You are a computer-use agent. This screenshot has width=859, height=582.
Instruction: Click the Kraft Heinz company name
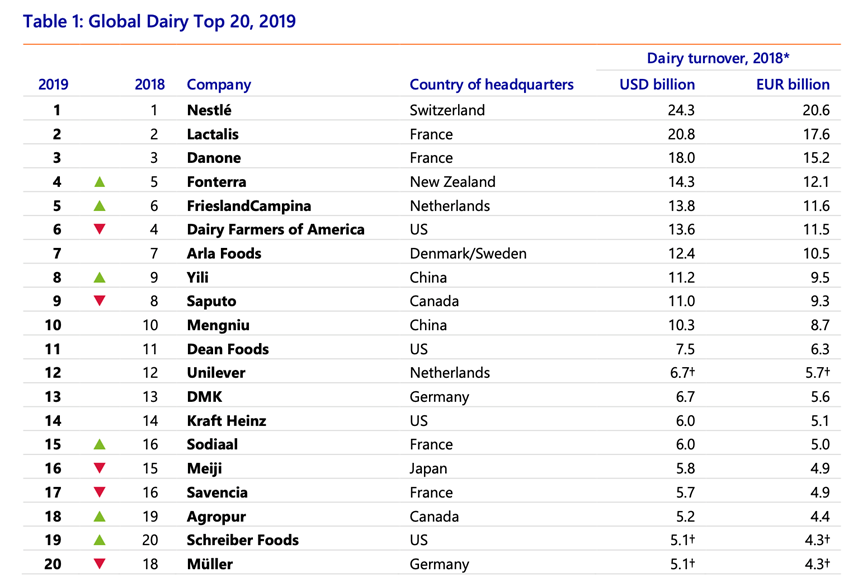pos(226,420)
